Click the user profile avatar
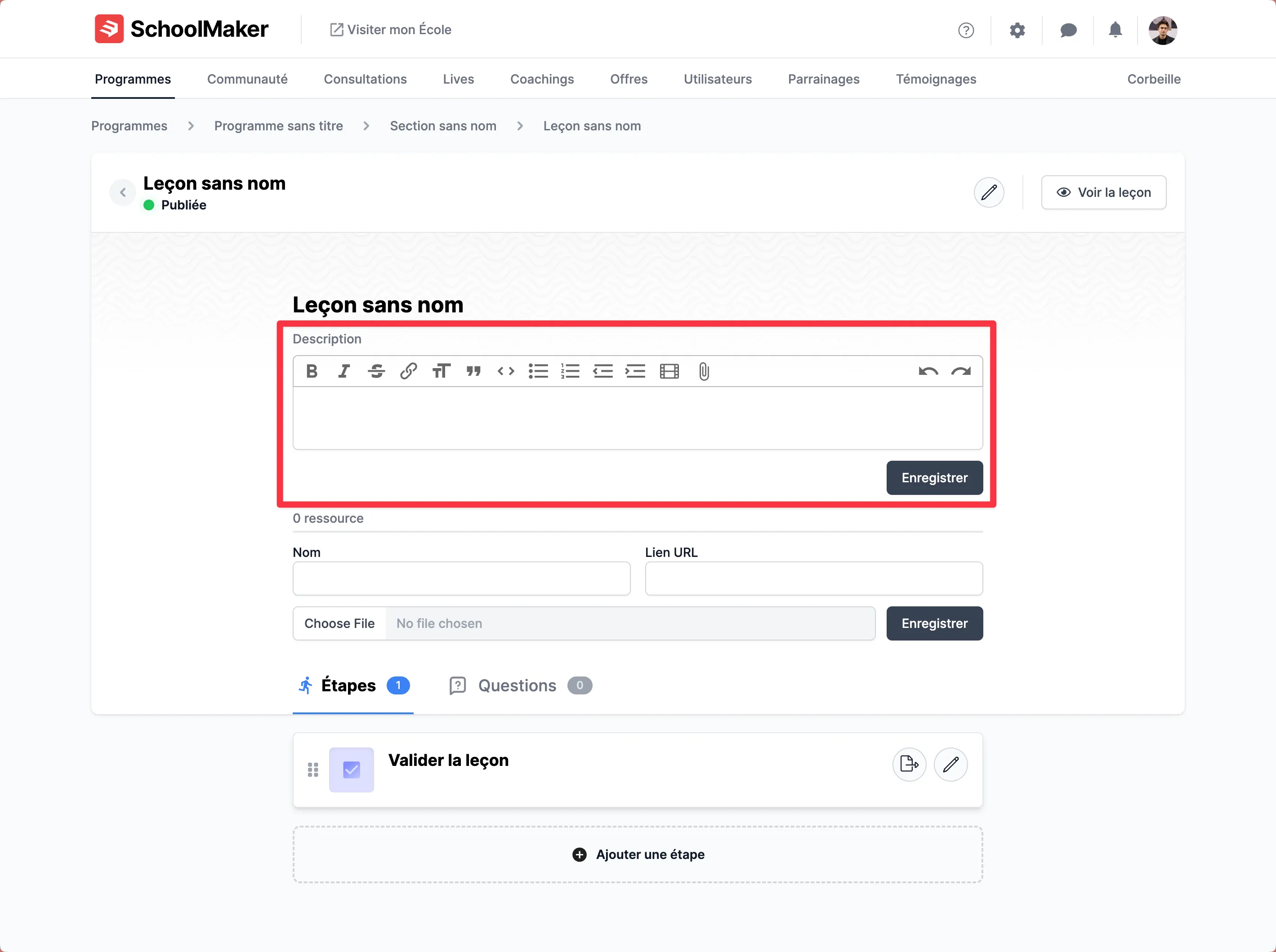This screenshot has height=952, width=1276. (1162, 30)
